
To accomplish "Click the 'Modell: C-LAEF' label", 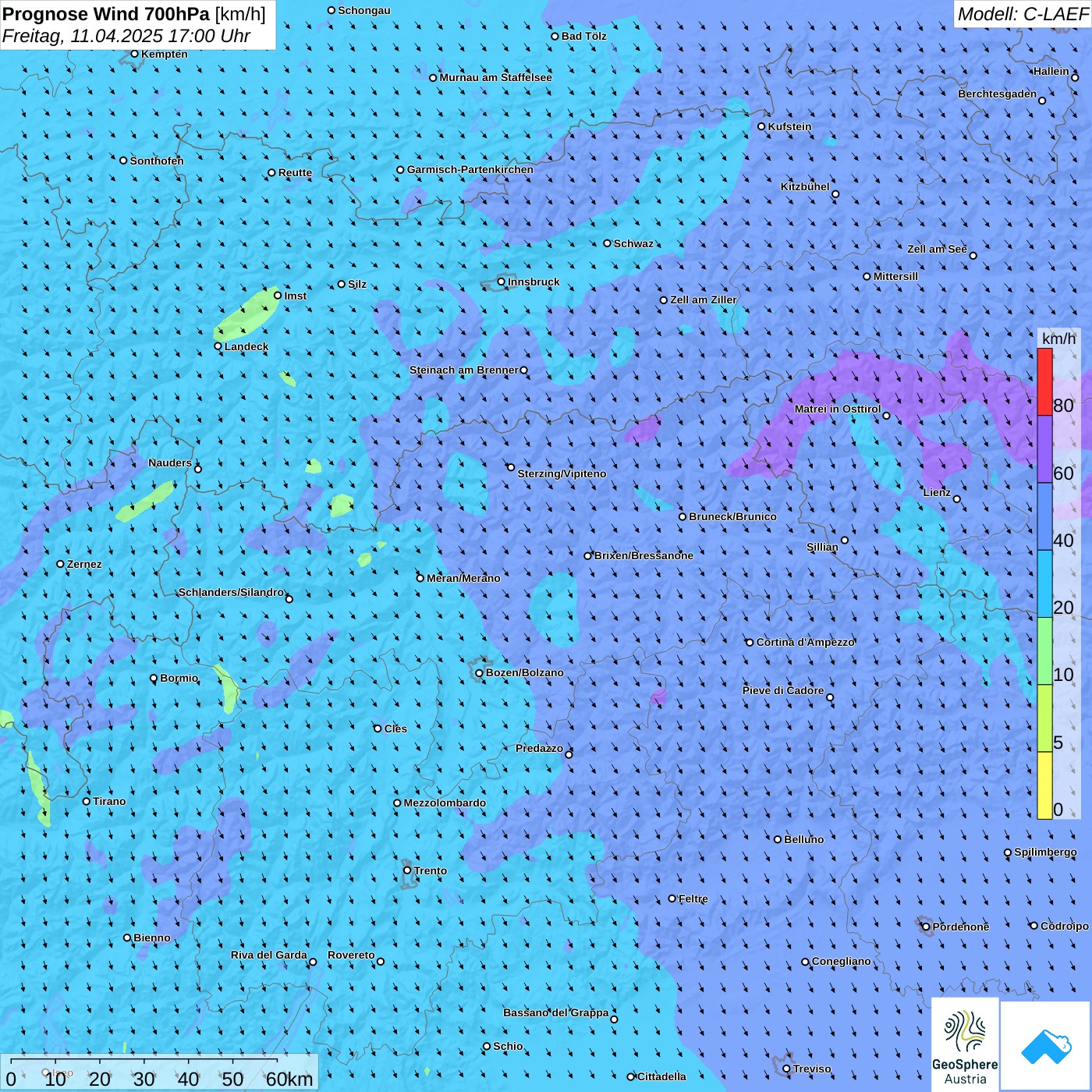I will click(x=1023, y=14).
